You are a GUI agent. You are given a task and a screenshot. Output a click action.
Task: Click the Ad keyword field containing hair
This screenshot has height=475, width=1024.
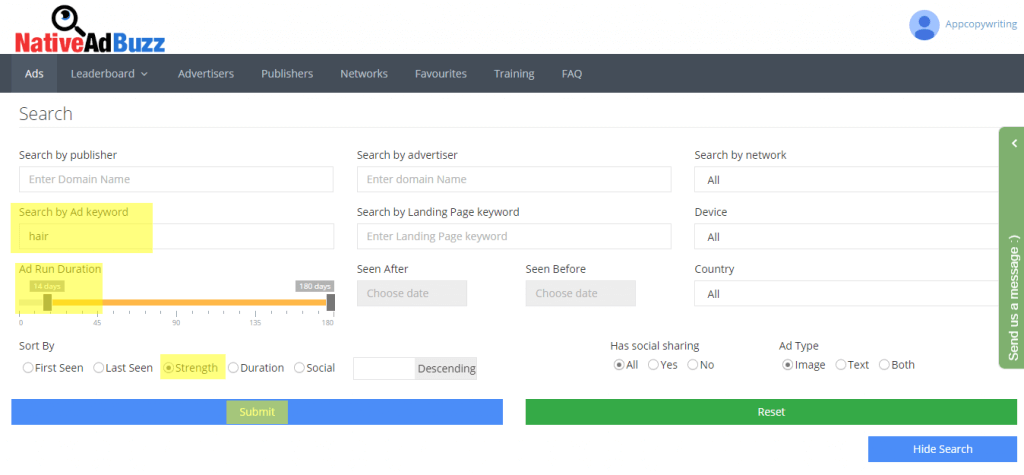pos(176,236)
